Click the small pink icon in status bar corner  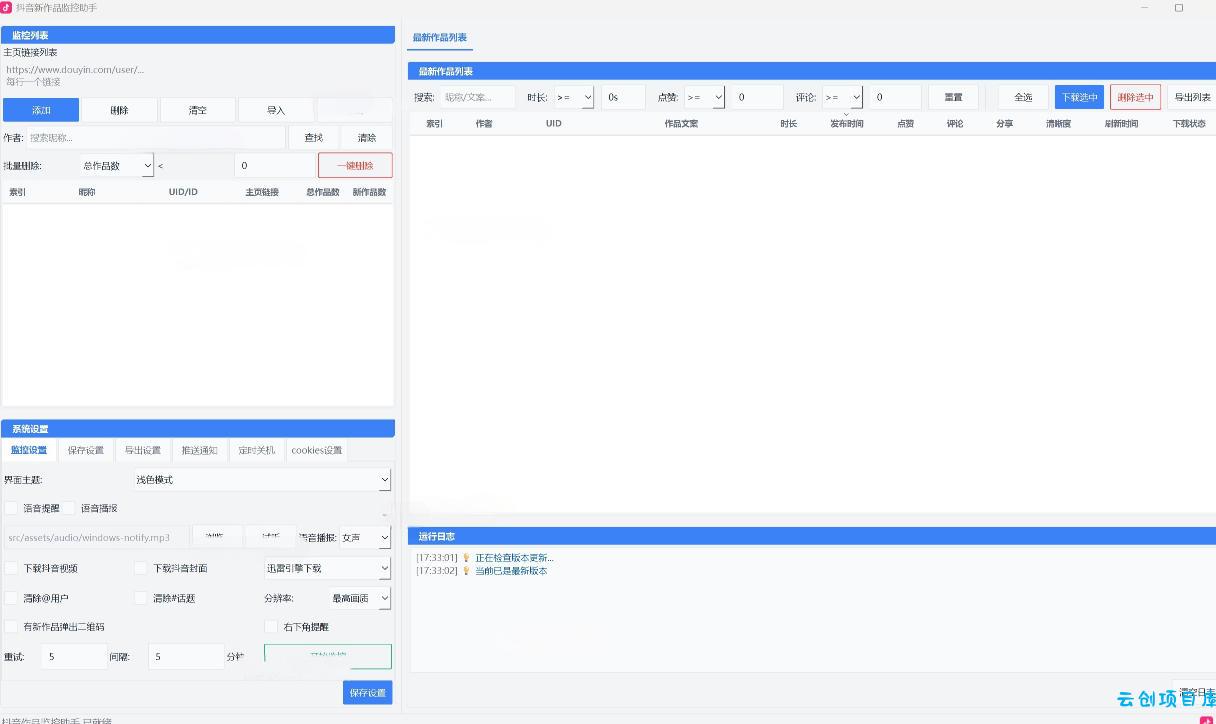click(1206, 720)
